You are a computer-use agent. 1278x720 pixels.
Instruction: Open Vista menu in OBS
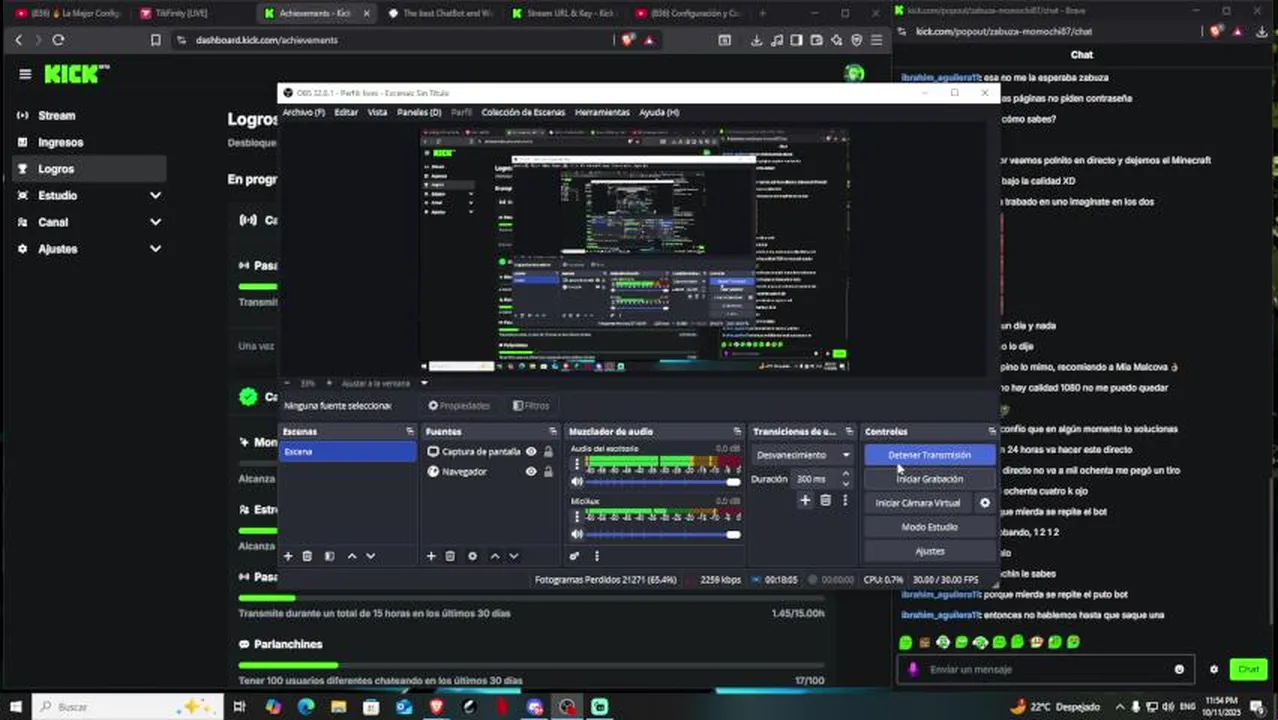[x=377, y=112]
